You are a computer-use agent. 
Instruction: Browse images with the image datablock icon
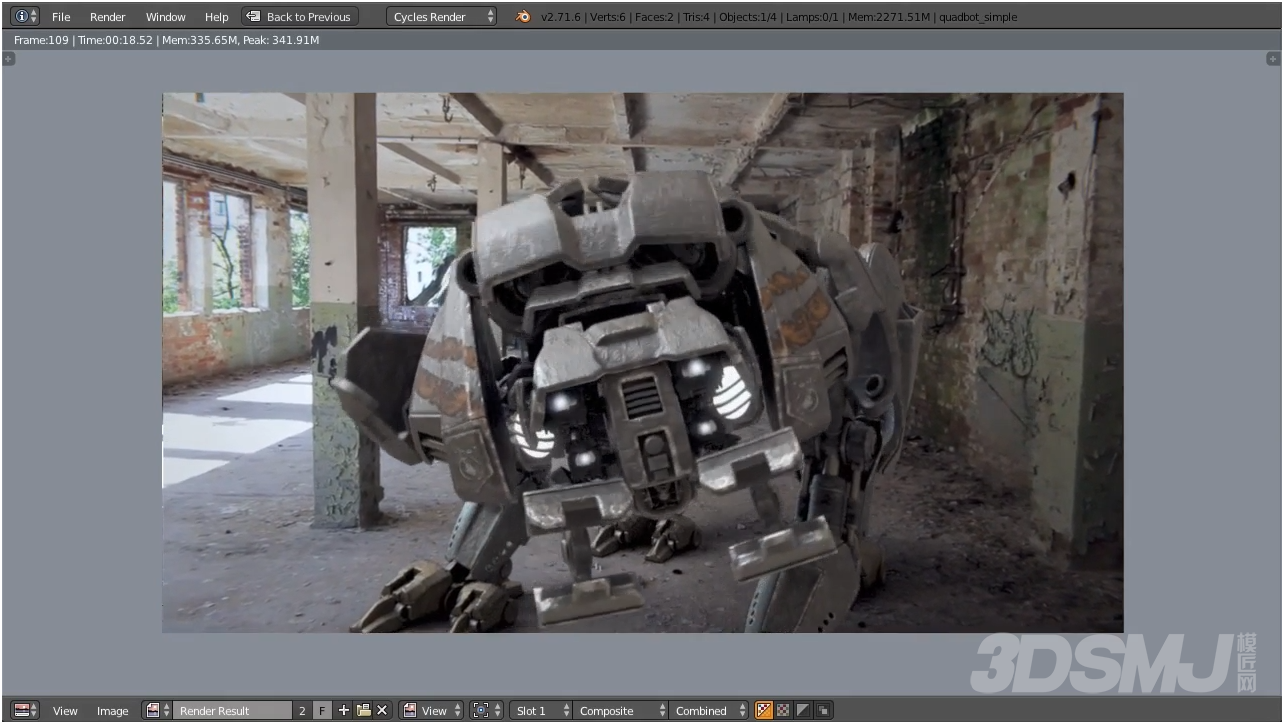156,710
